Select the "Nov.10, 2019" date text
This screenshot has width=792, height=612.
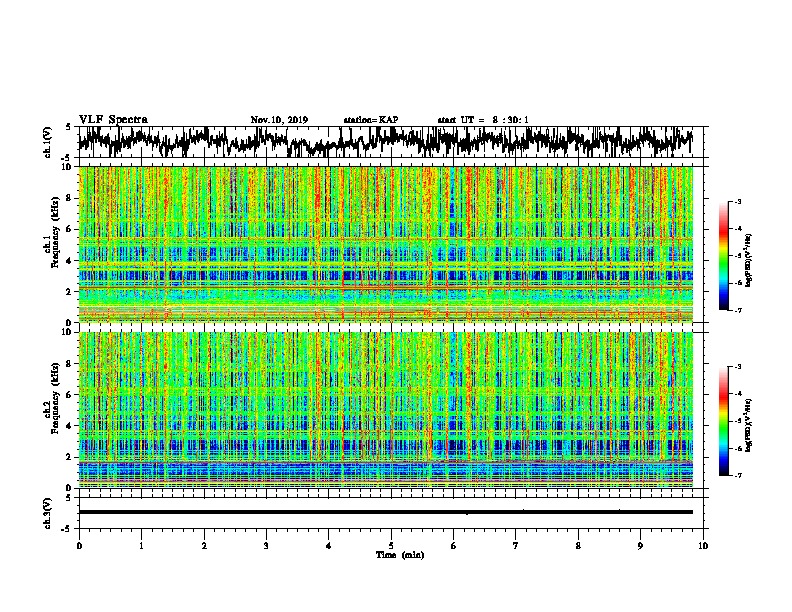[279, 120]
